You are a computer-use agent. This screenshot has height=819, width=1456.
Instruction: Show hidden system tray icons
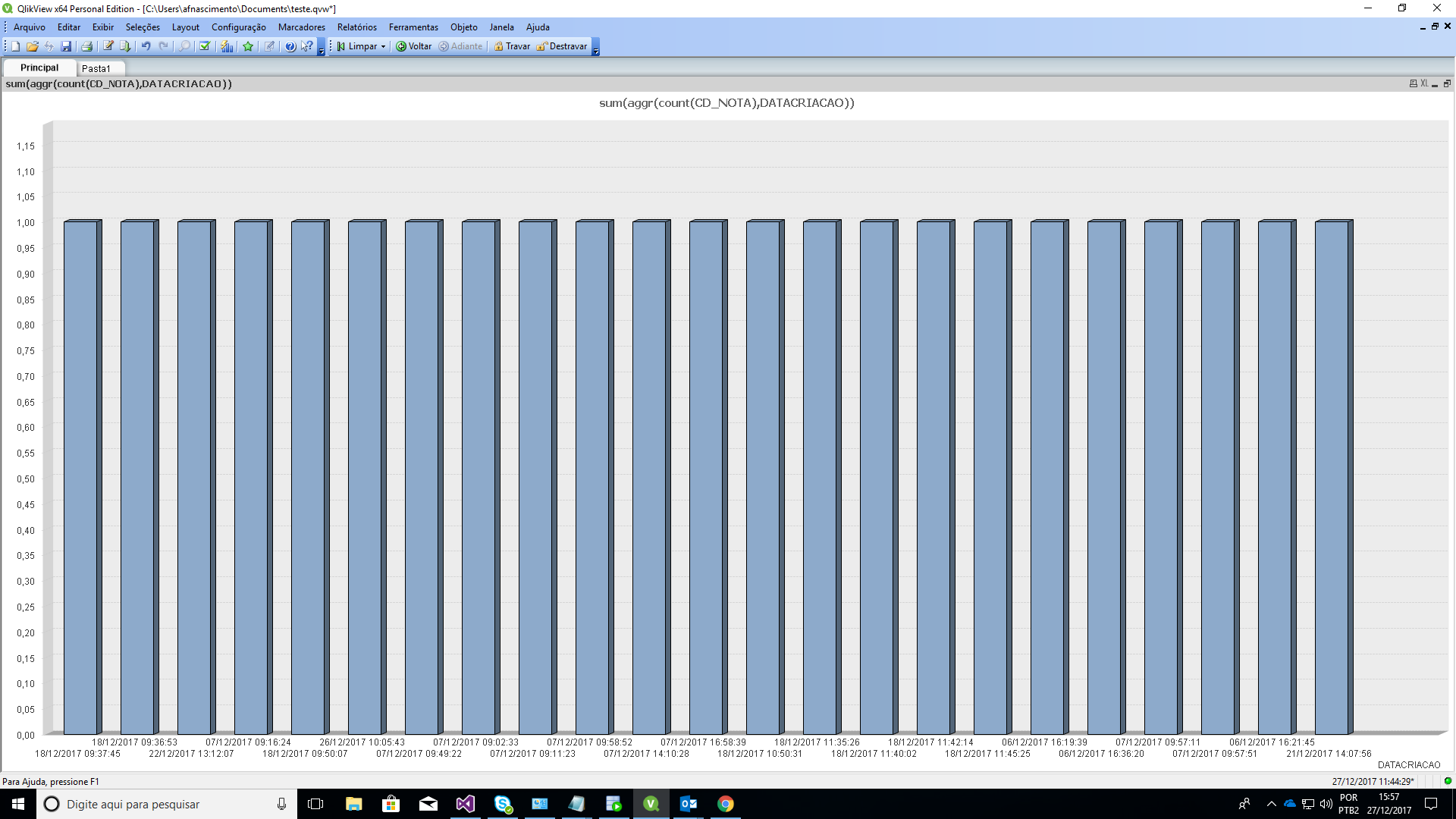(x=1272, y=804)
